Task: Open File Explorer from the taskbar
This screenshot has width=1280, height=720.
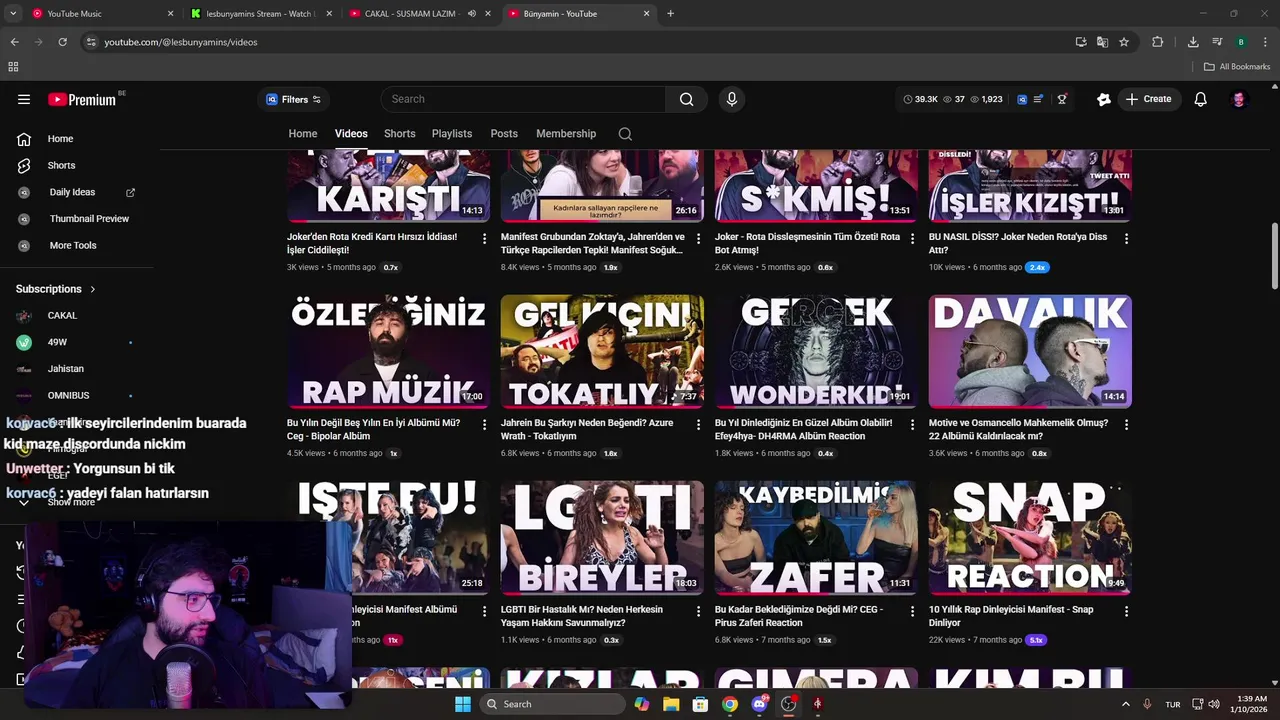Action: point(671,704)
